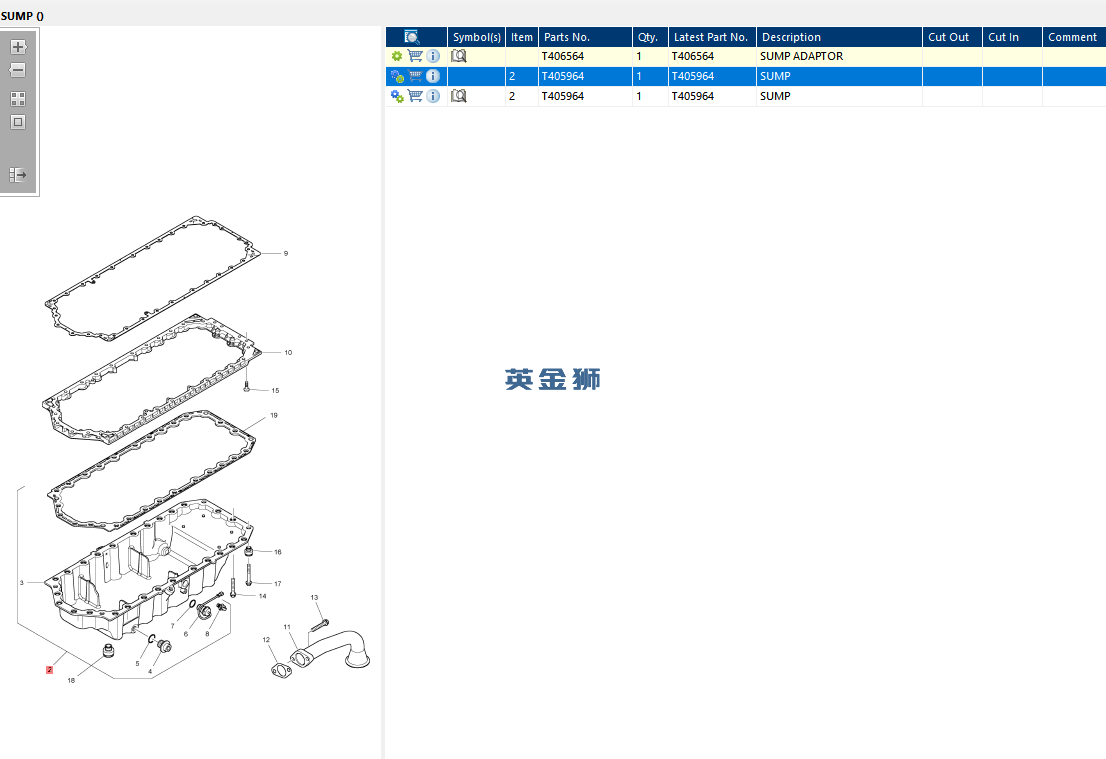
Task: Click the Cut In column header
Action: pos(1012,37)
